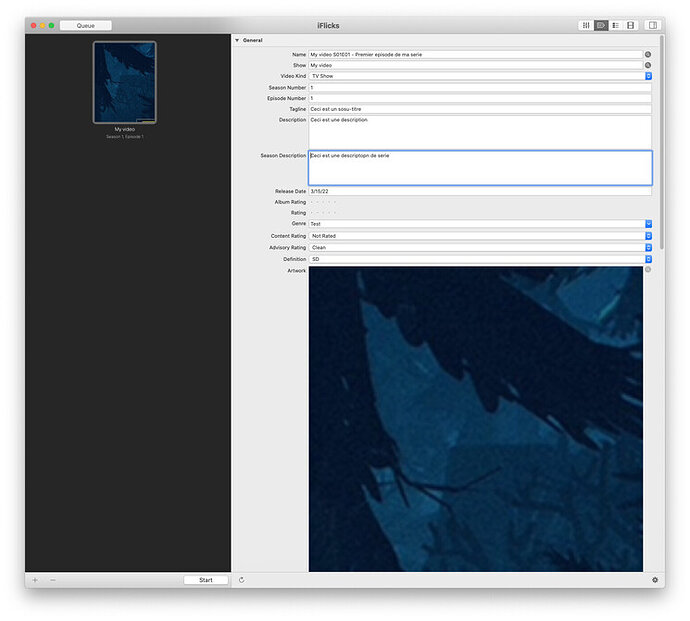Click the search icon beside the Name field
This screenshot has width=690, height=621.
pyautogui.click(x=648, y=54)
